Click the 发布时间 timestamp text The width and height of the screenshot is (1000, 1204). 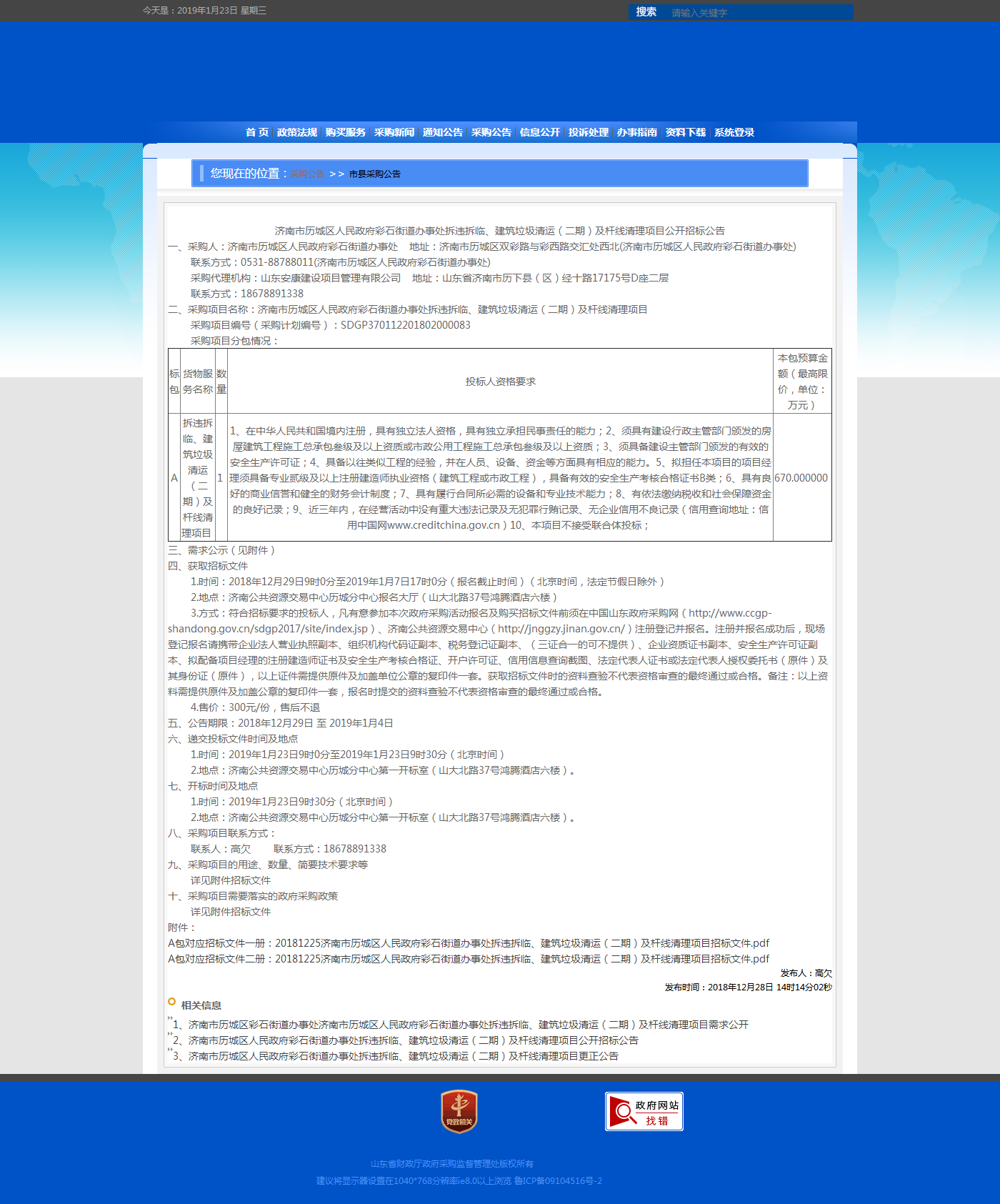[749, 987]
